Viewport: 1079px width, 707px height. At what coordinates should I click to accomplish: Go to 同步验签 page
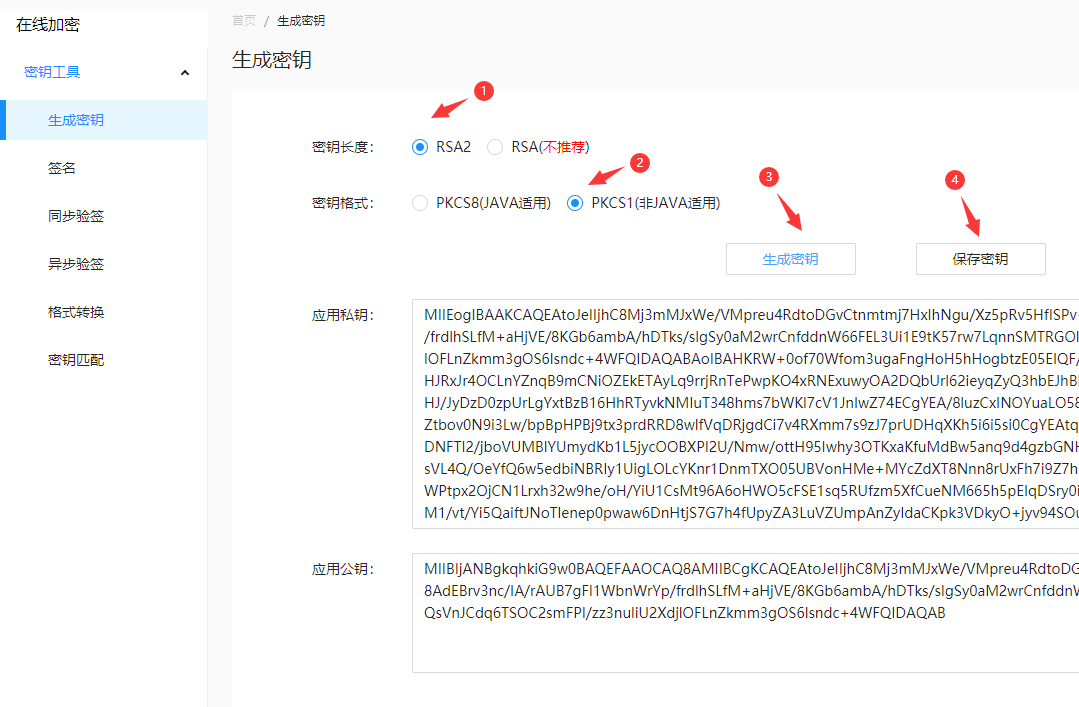76,216
